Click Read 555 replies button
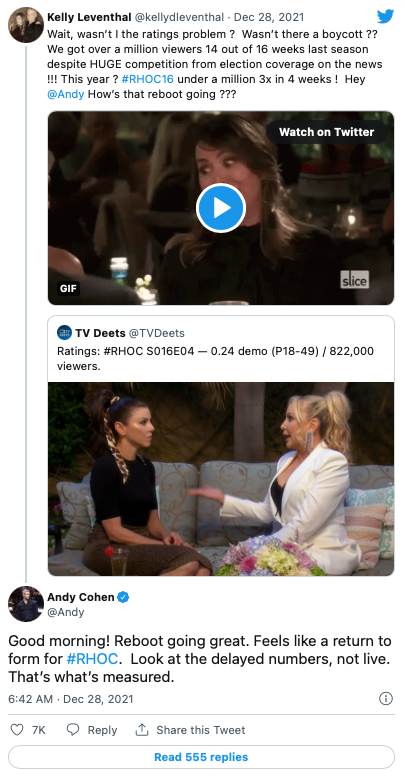Image resolution: width=405 pixels, height=776 pixels. pyautogui.click(x=202, y=757)
